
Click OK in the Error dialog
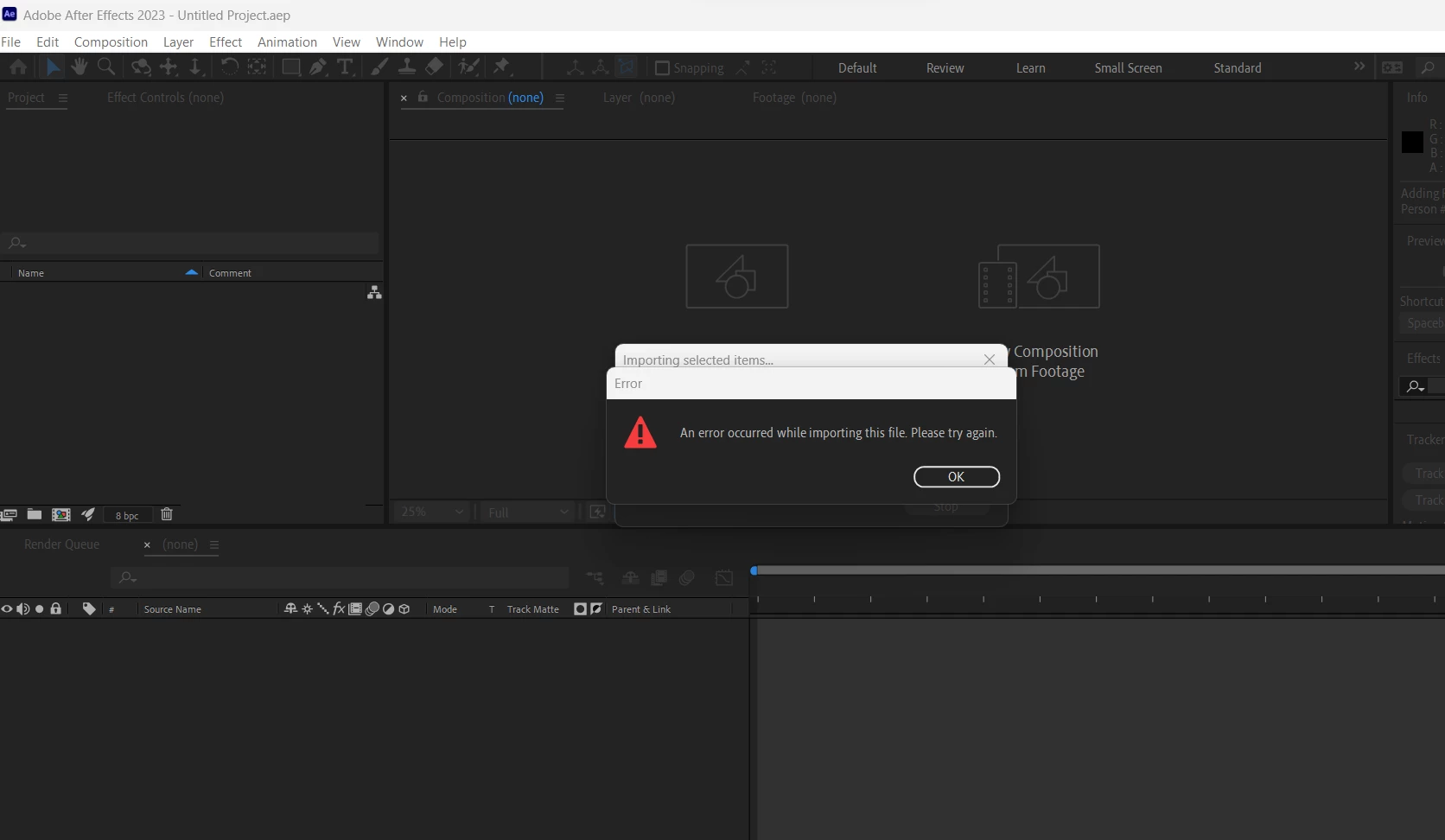[x=956, y=477]
